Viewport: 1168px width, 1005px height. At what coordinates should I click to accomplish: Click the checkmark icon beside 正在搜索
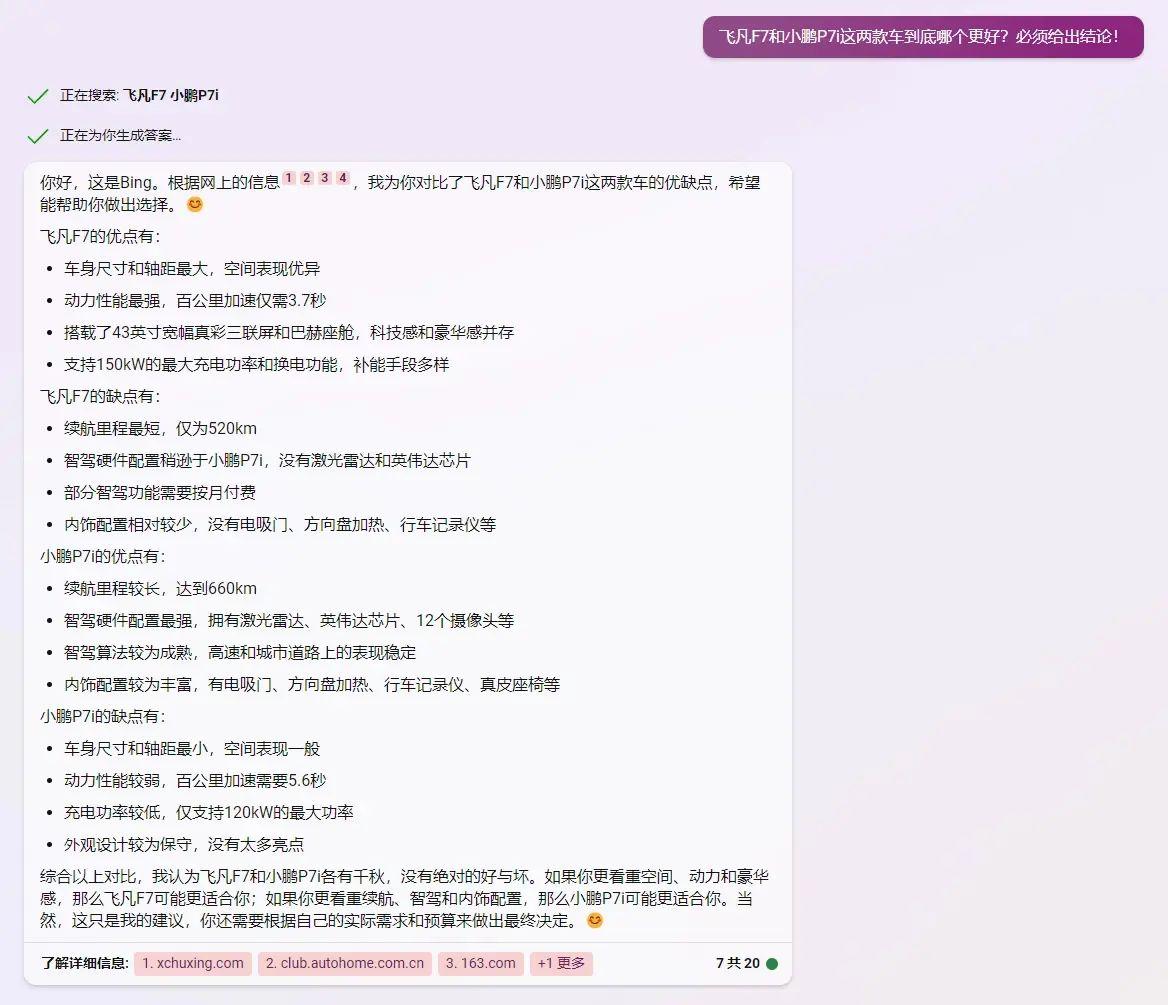tap(38, 96)
